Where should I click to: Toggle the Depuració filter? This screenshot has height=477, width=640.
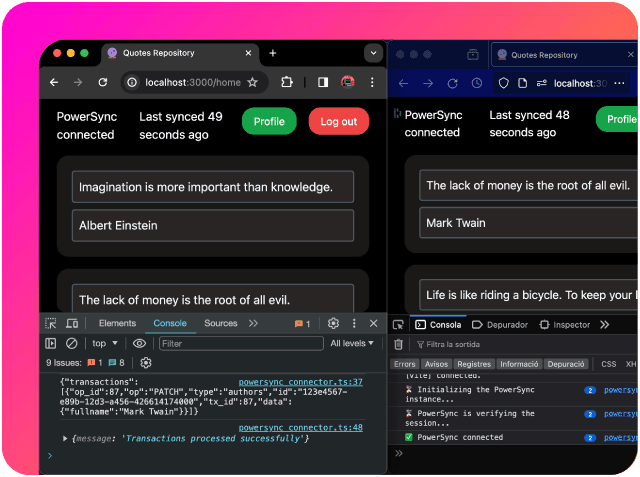566,364
